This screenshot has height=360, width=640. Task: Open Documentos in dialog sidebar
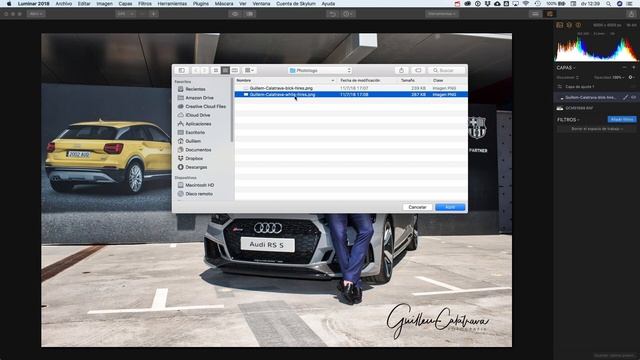coord(198,150)
